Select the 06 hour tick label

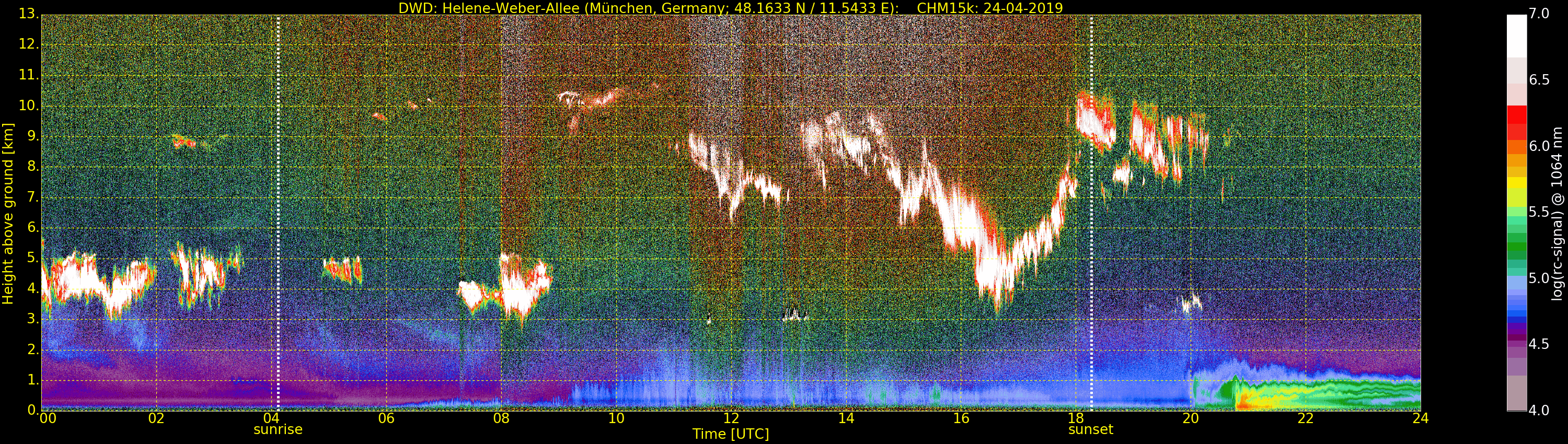[386, 418]
